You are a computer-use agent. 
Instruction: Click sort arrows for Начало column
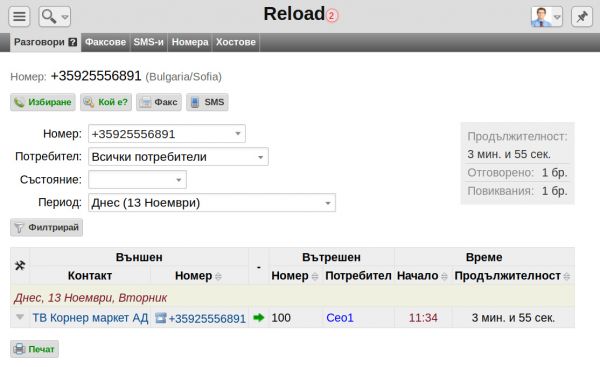tap(444, 276)
